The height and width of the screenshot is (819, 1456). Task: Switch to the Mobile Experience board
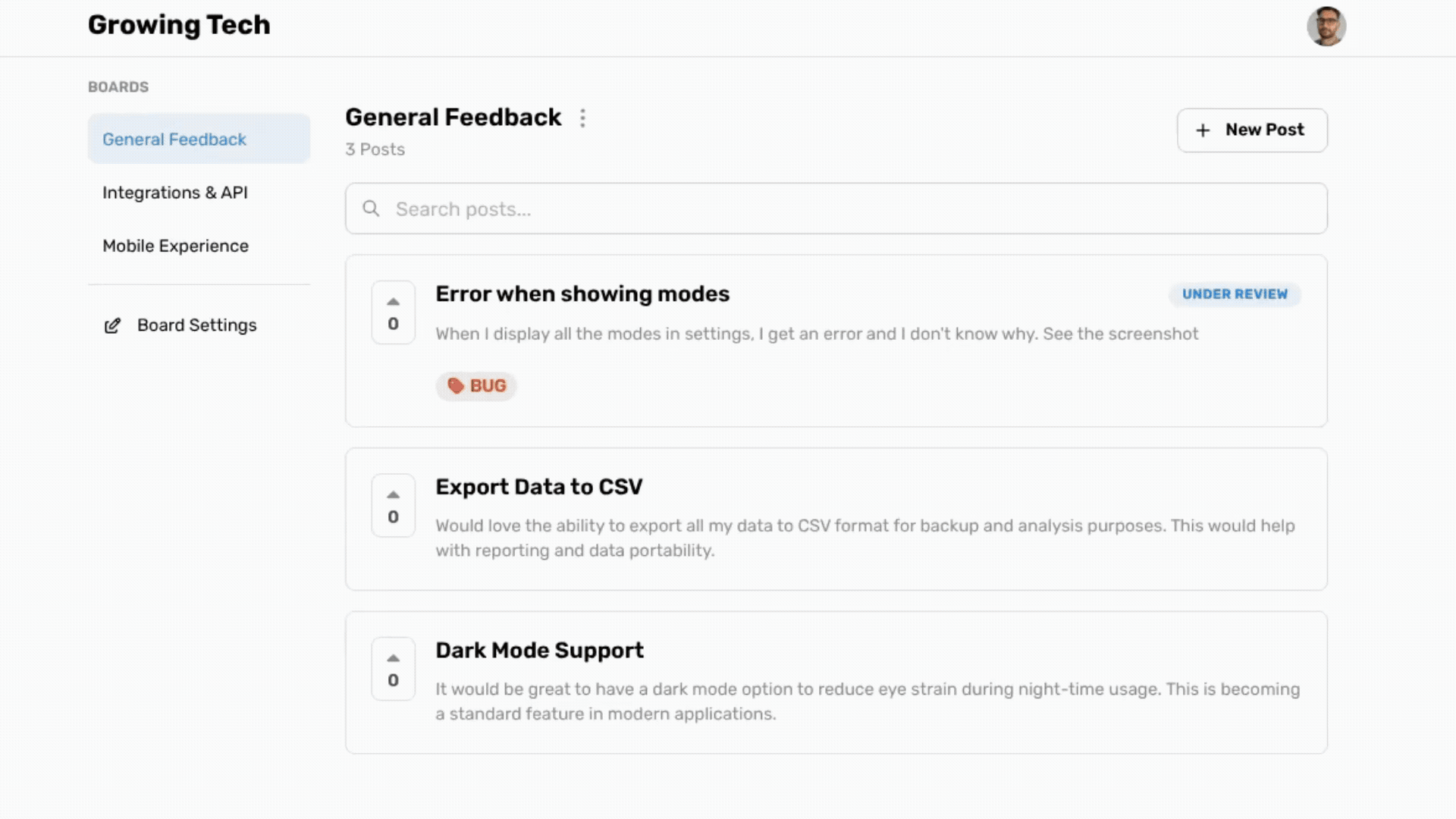click(176, 245)
